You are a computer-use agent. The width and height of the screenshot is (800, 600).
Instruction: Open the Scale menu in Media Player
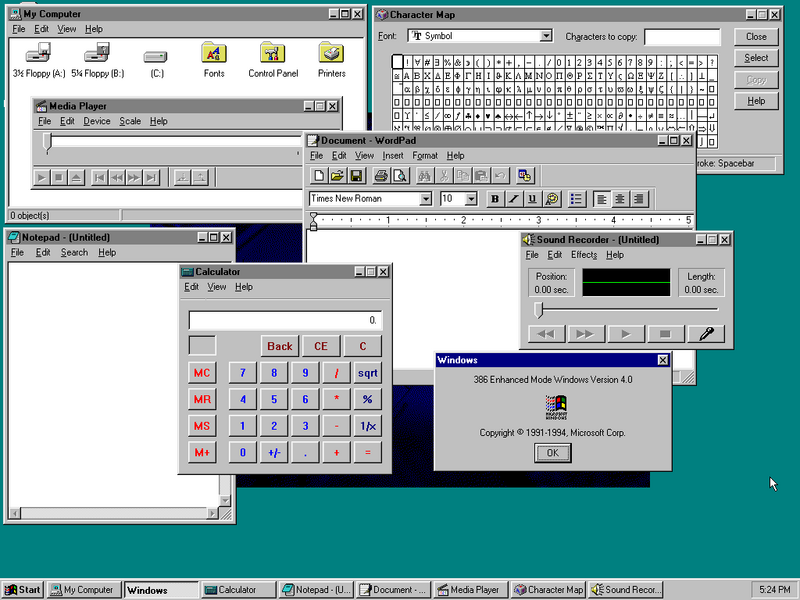pyautogui.click(x=130, y=121)
